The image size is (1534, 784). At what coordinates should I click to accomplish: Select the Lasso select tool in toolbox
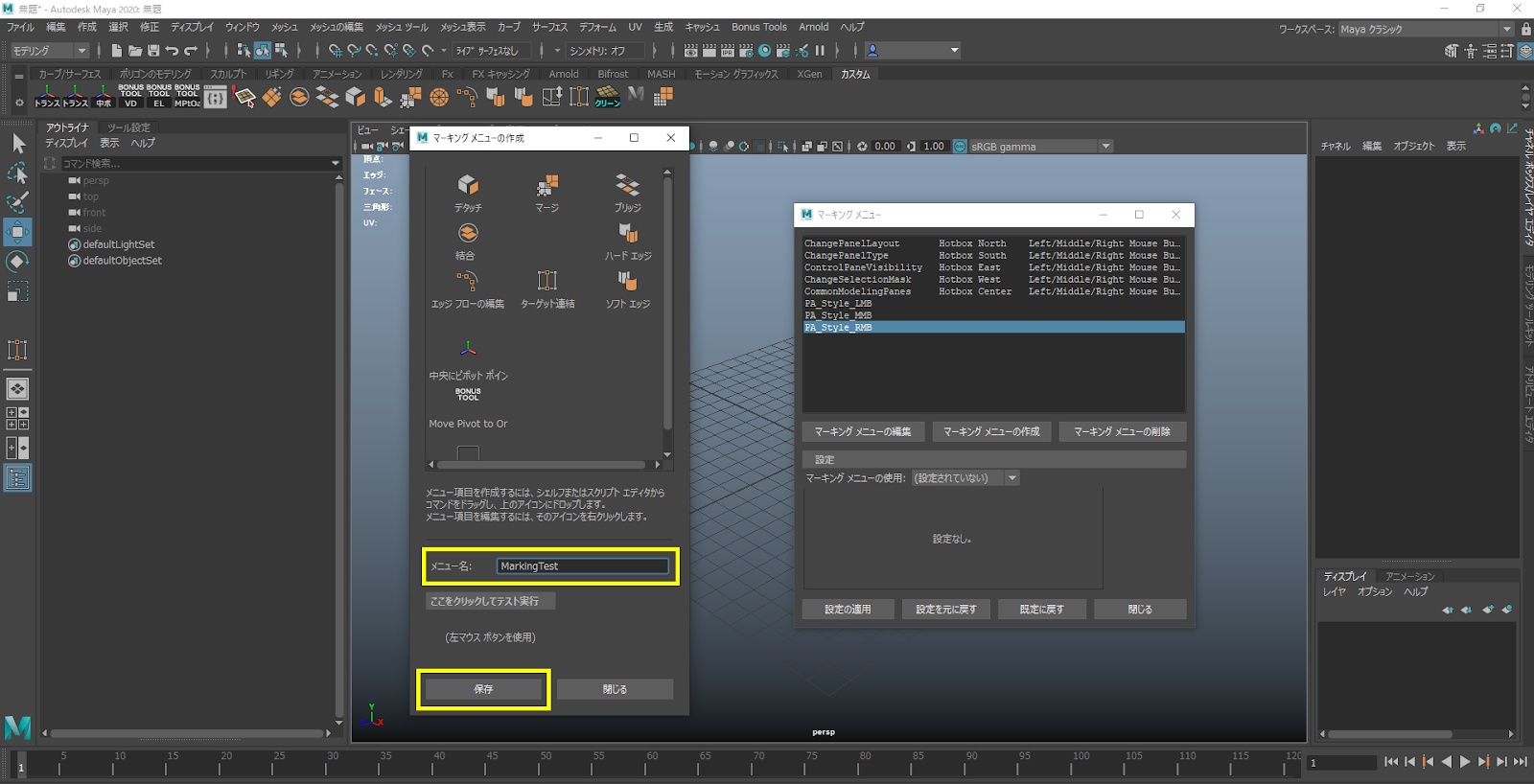pos(18,173)
